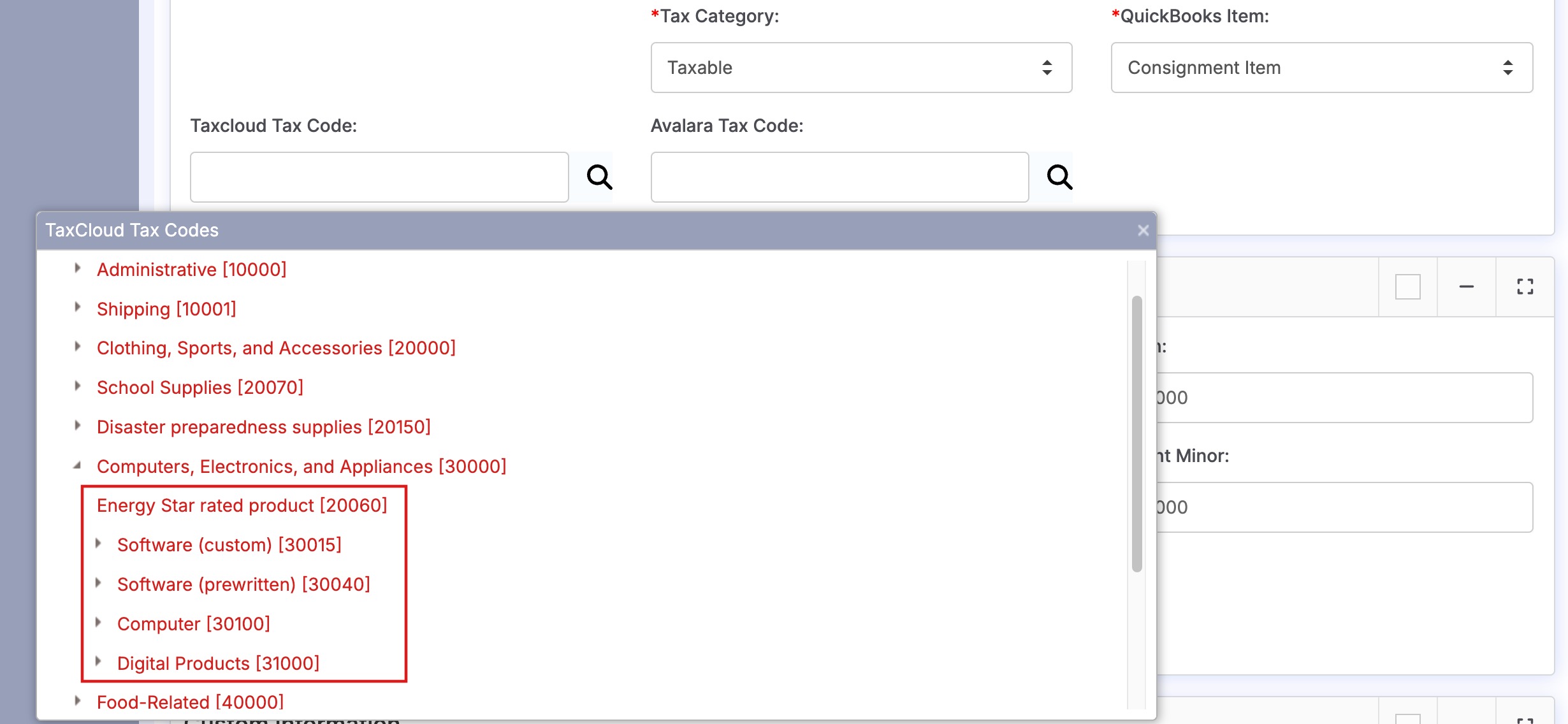Tick the checkbox in panel header
The image size is (1568, 724).
[1407, 287]
